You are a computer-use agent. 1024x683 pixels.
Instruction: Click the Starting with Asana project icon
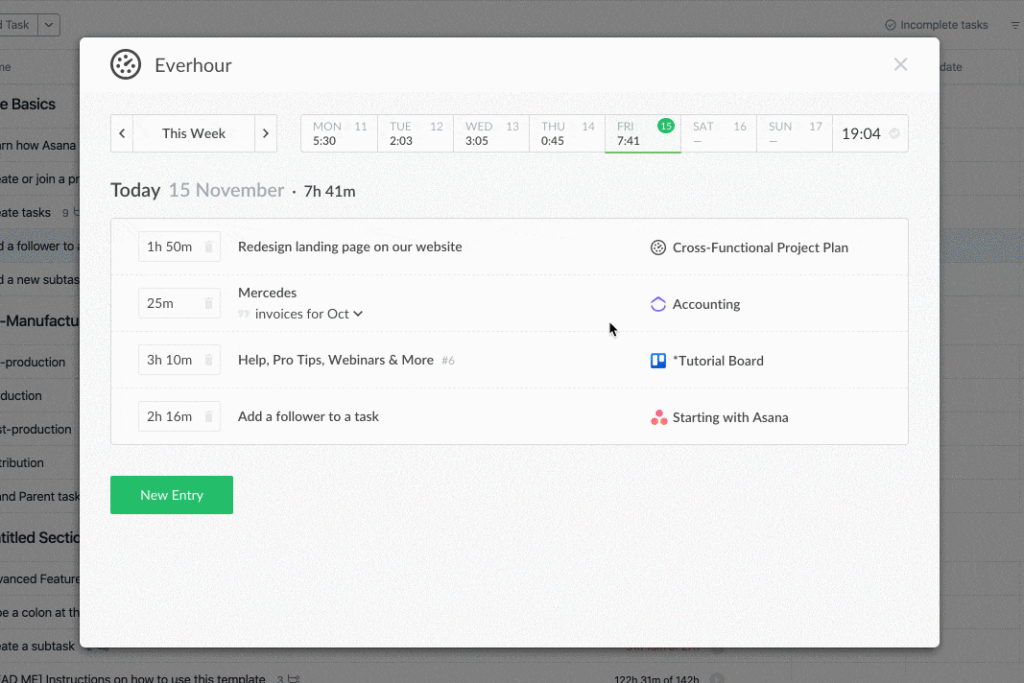[659, 417]
